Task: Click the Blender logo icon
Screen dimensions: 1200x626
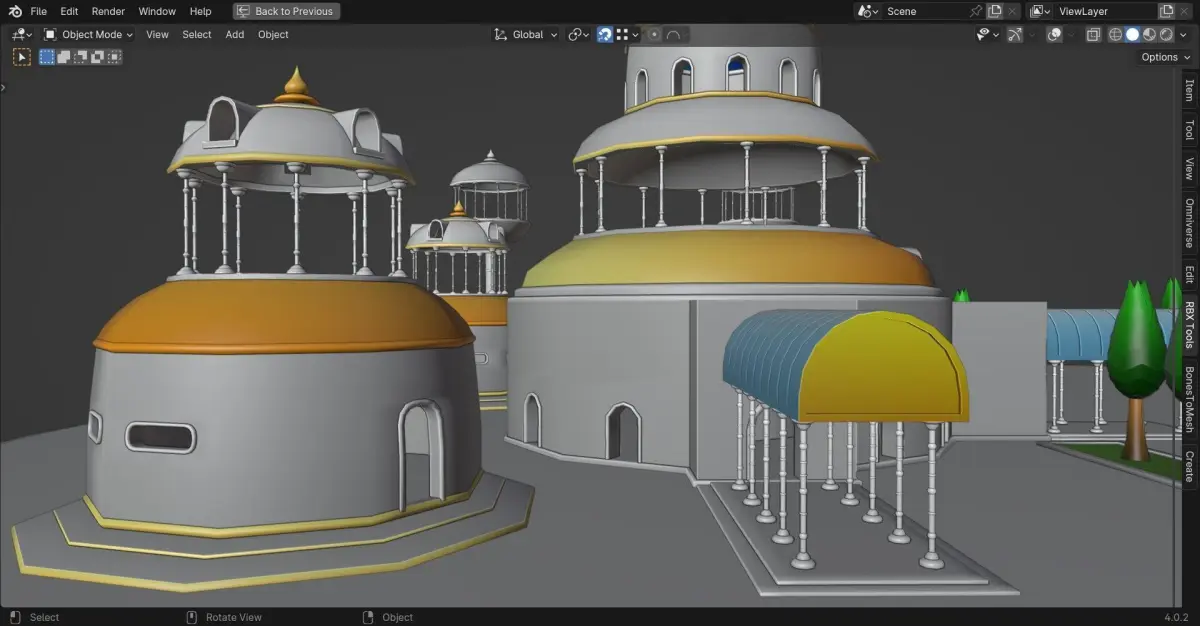Action: click(x=14, y=11)
